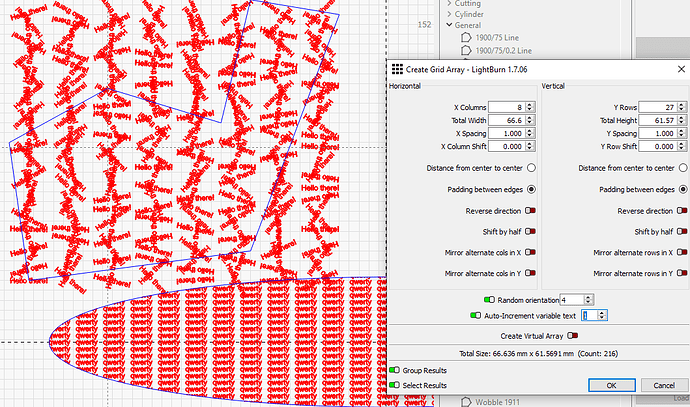Cancel the Create Grid Array dialog
Screen dimensions: 690x407
click(664, 385)
